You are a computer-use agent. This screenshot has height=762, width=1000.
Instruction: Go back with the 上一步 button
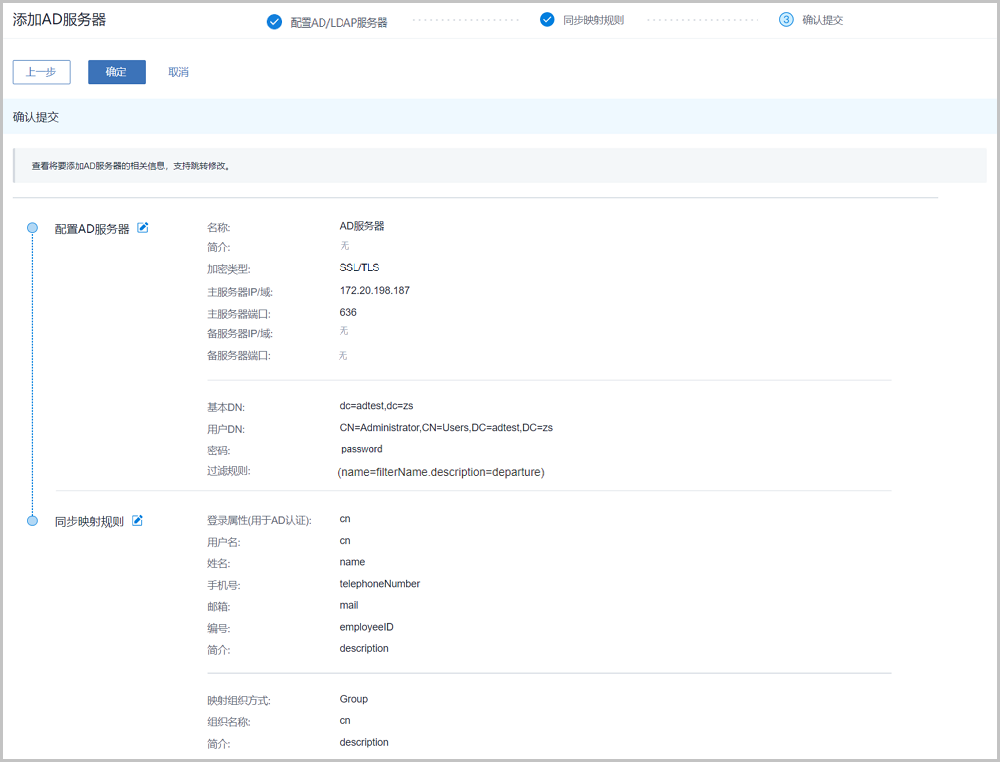coord(41,72)
